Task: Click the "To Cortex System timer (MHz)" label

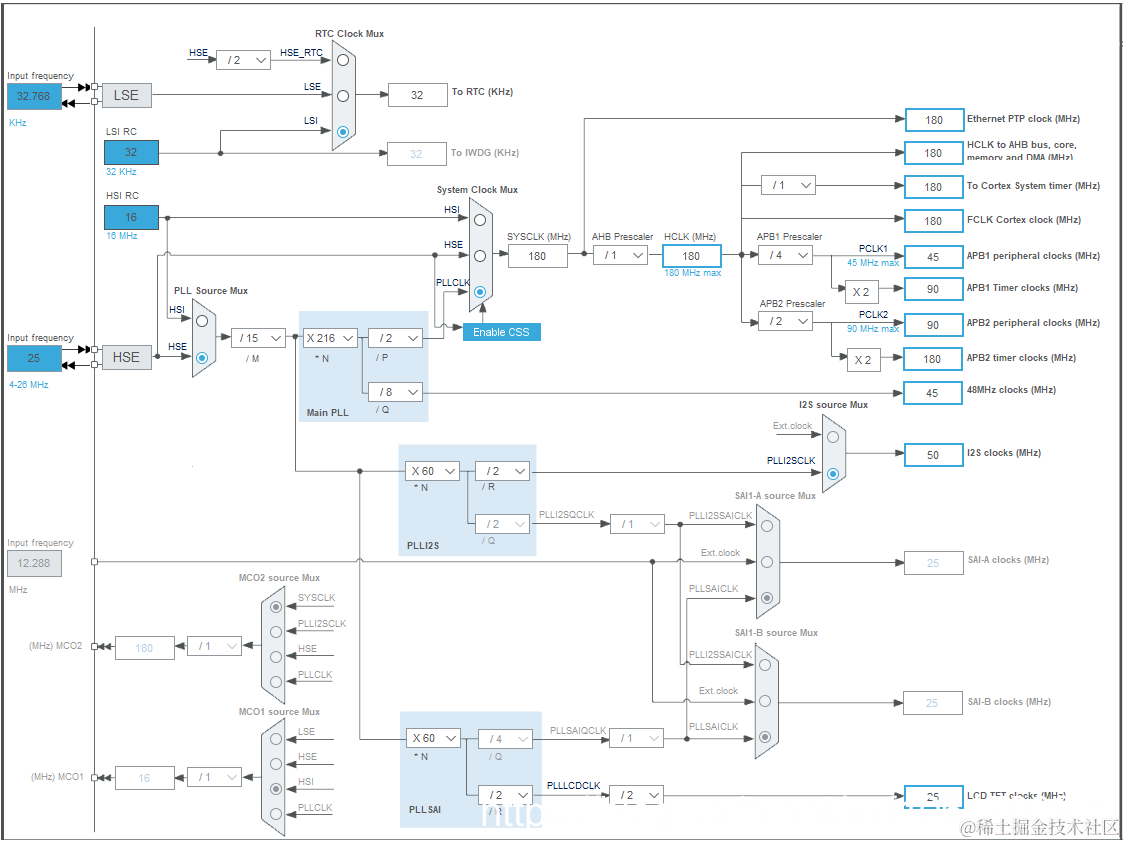Action: (x=1033, y=185)
